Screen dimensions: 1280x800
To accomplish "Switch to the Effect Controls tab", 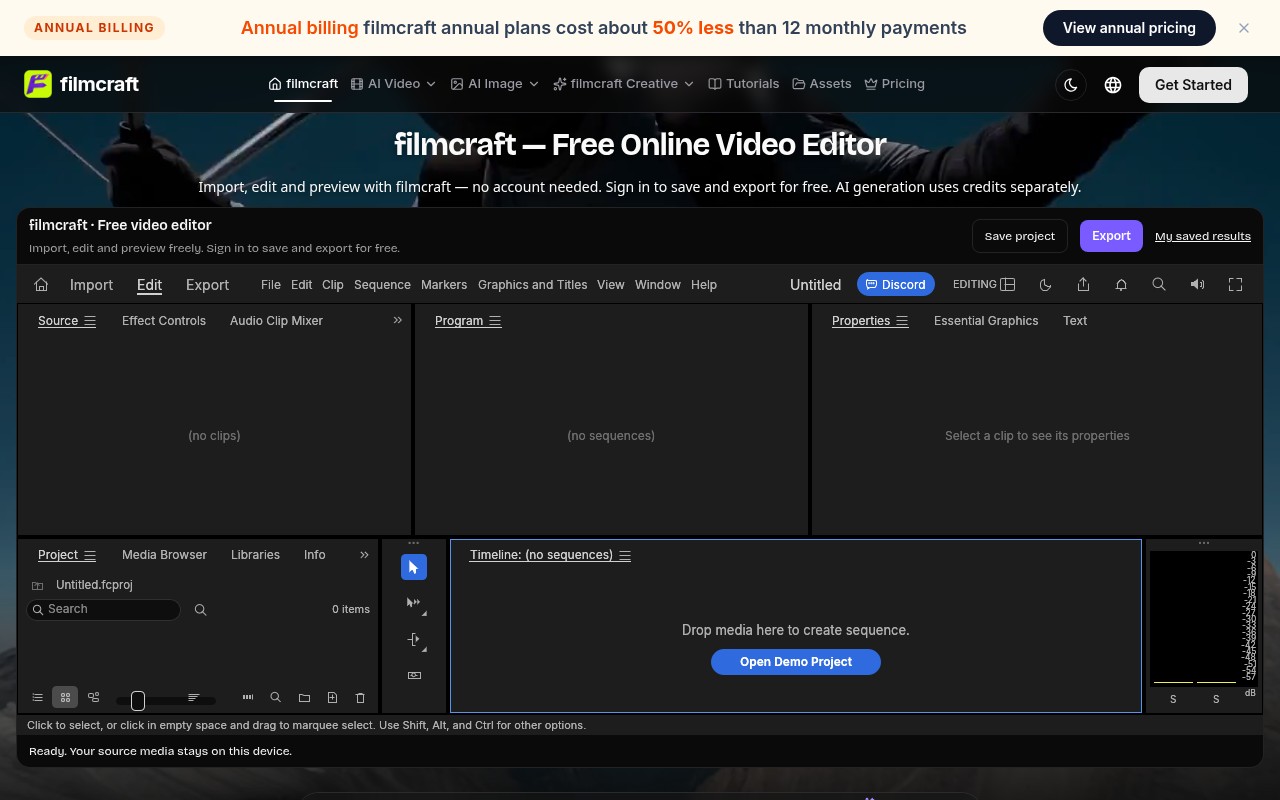I will (x=164, y=321).
